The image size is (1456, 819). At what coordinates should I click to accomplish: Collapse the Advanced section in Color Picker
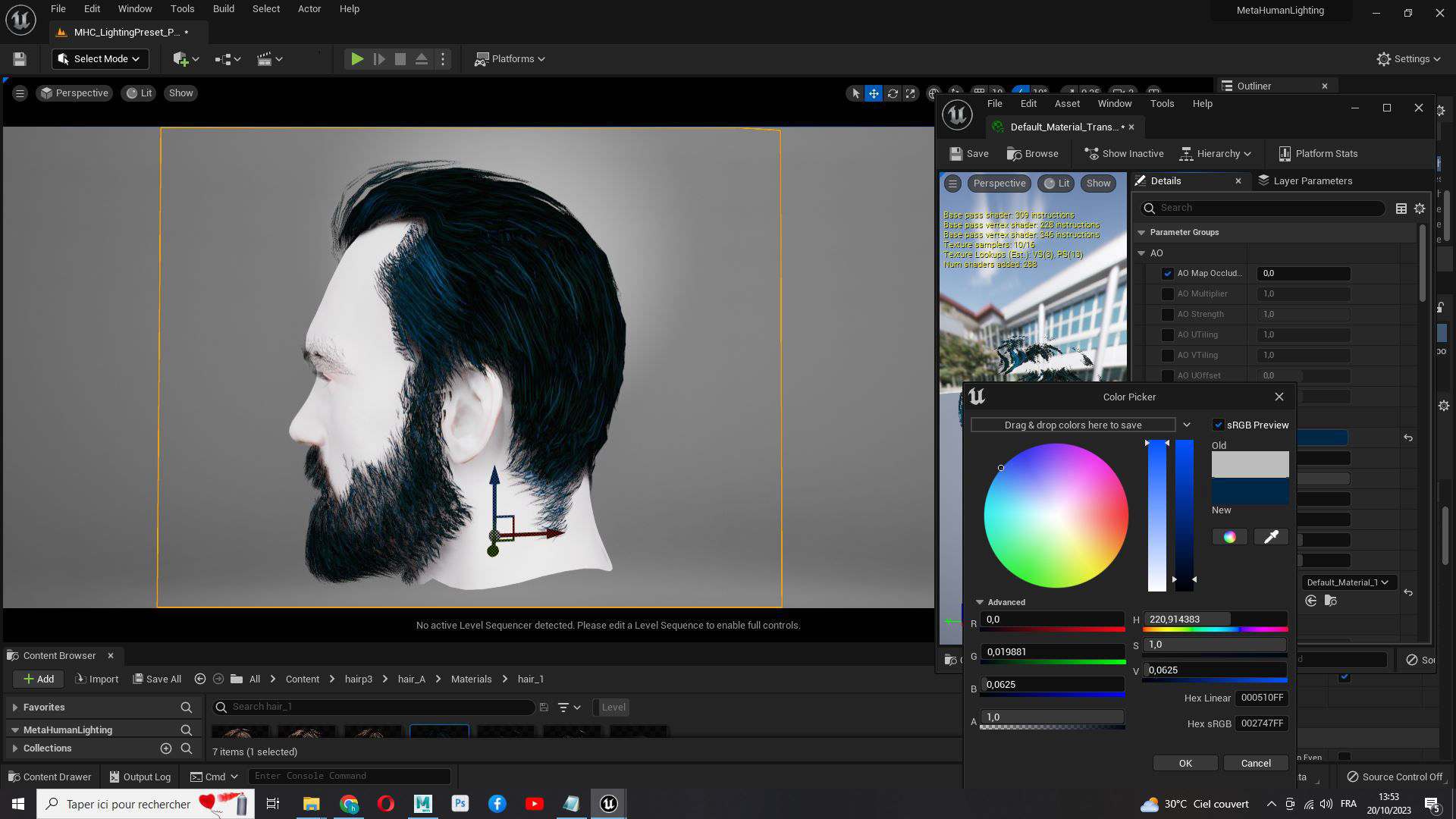980,603
